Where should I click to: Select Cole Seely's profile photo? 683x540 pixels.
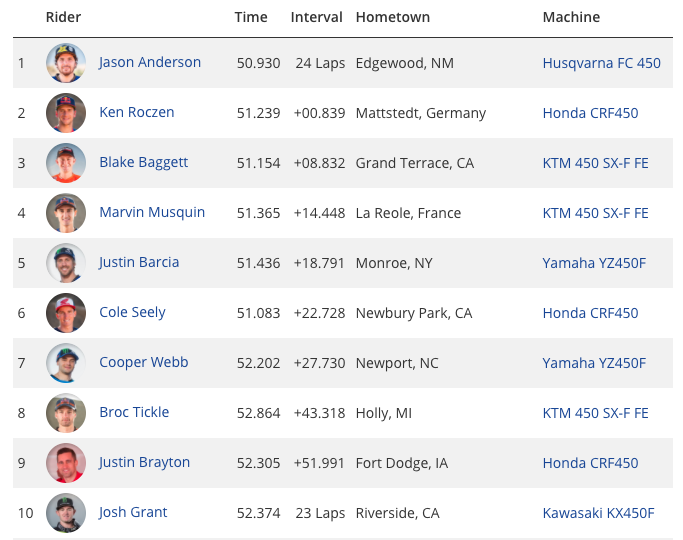pos(66,313)
